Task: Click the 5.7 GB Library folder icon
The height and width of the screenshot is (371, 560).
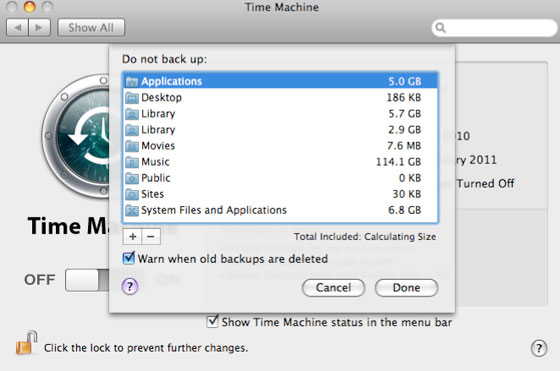Action: point(132,114)
